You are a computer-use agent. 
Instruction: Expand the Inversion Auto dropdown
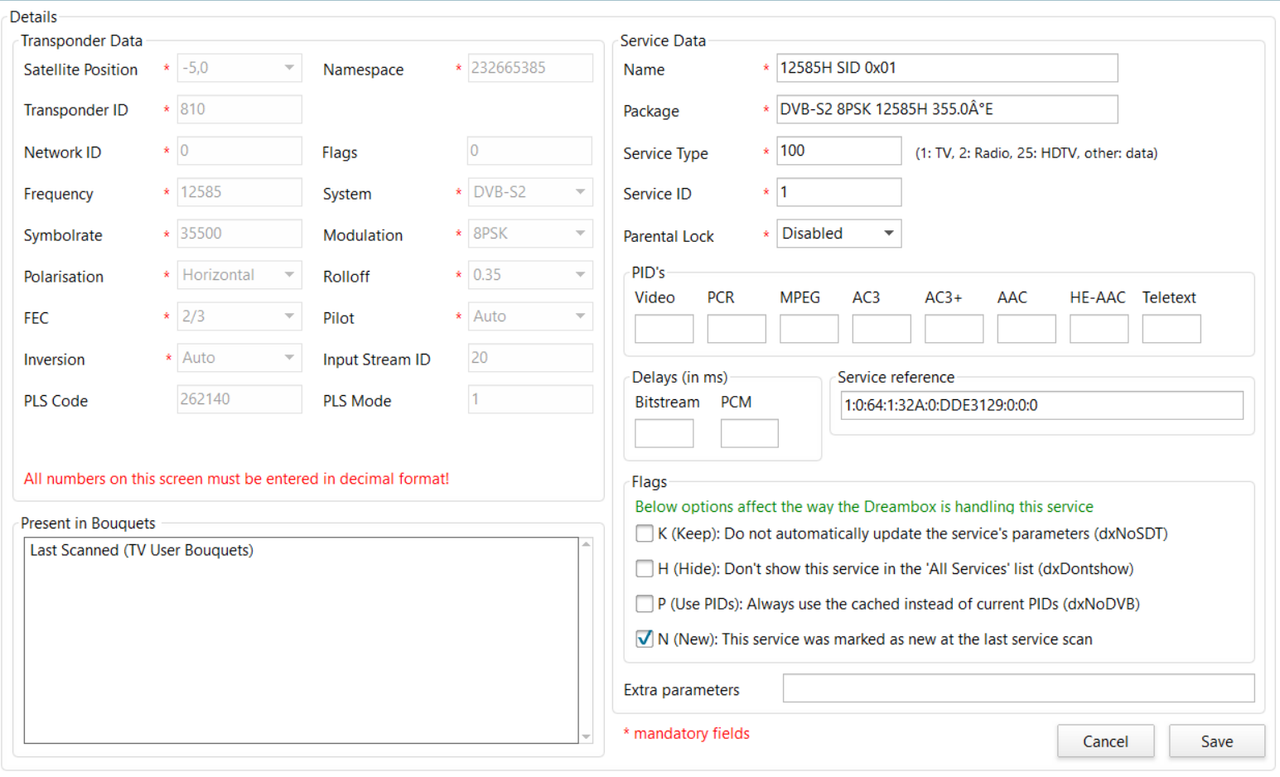click(239, 358)
